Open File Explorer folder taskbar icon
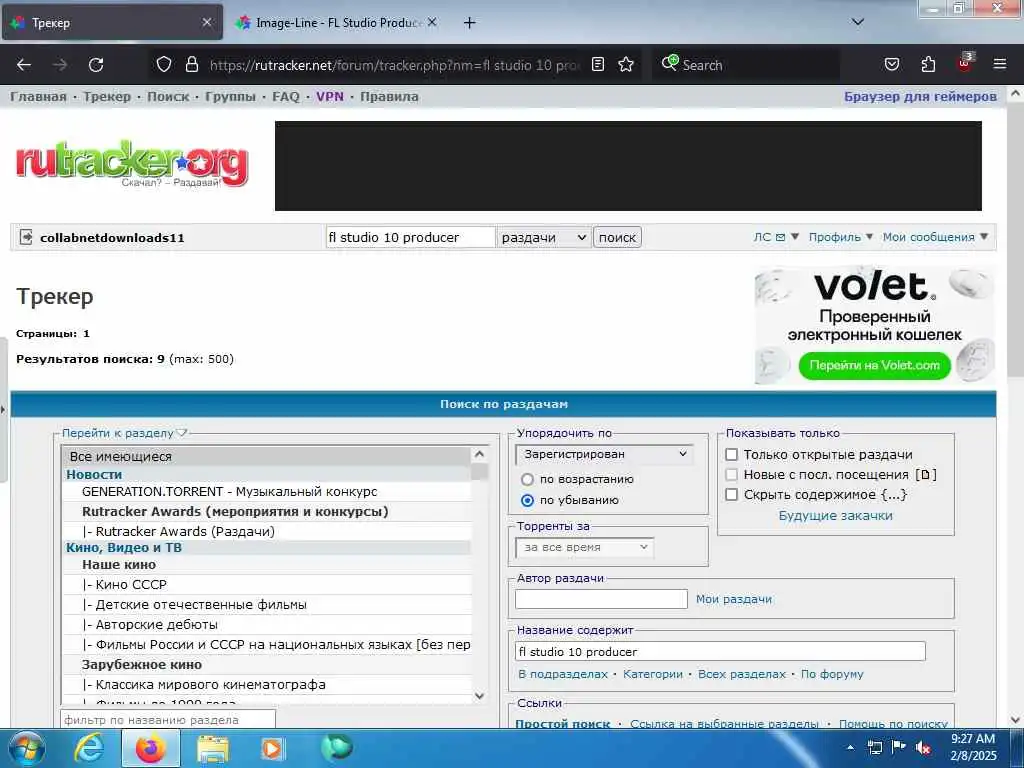This screenshot has height=768, width=1024. (213, 748)
